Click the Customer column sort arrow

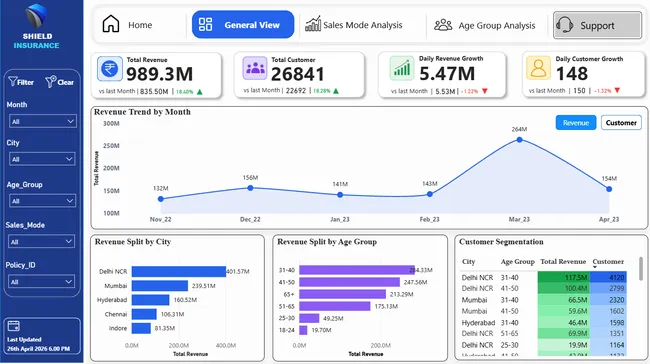click(x=595, y=267)
